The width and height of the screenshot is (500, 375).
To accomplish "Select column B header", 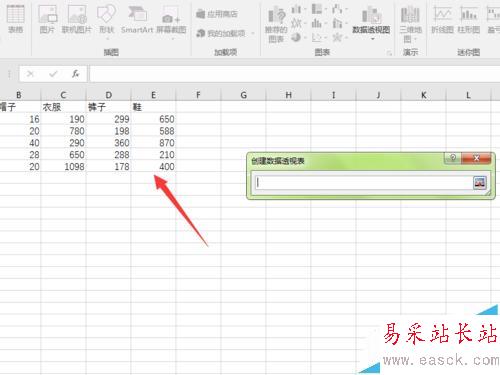I will pos(19,95).
